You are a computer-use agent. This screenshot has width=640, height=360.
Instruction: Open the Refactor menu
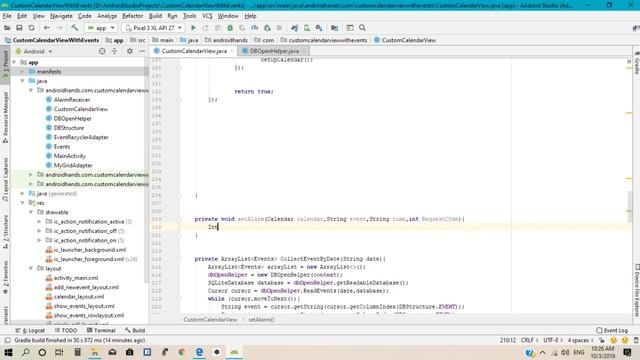point(133,16)
